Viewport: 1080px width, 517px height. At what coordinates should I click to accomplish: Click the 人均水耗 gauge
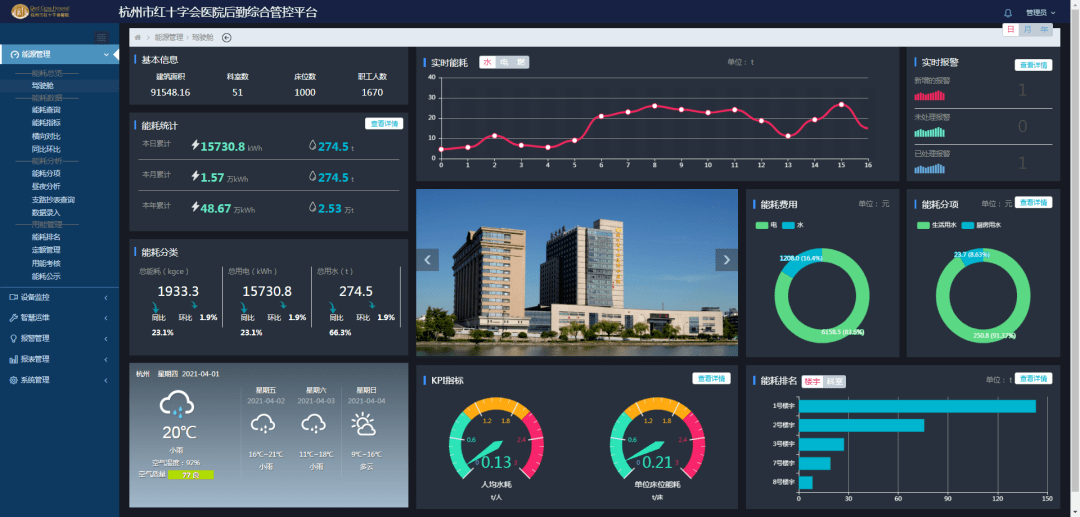pos(496,441)
